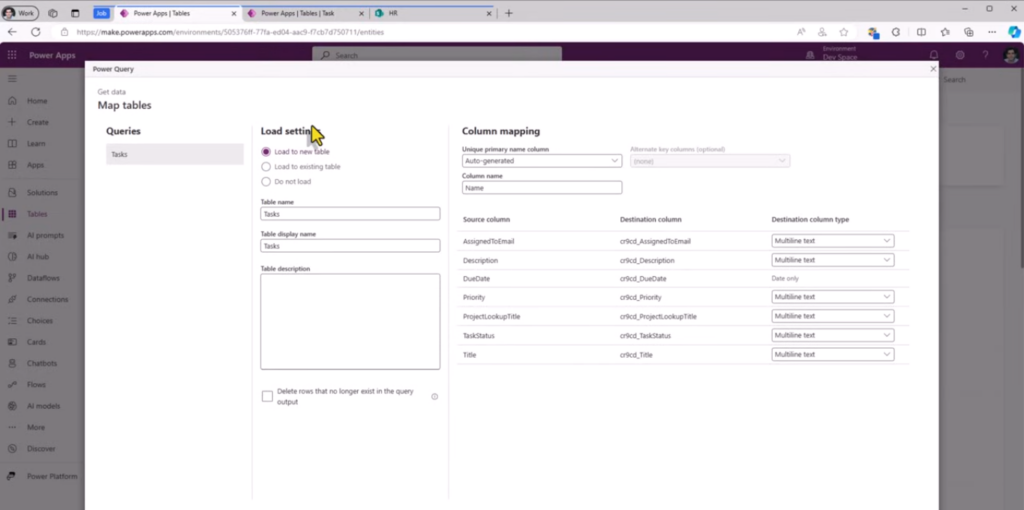Click the AssignedToEmail source column cell

click(488, 241)
